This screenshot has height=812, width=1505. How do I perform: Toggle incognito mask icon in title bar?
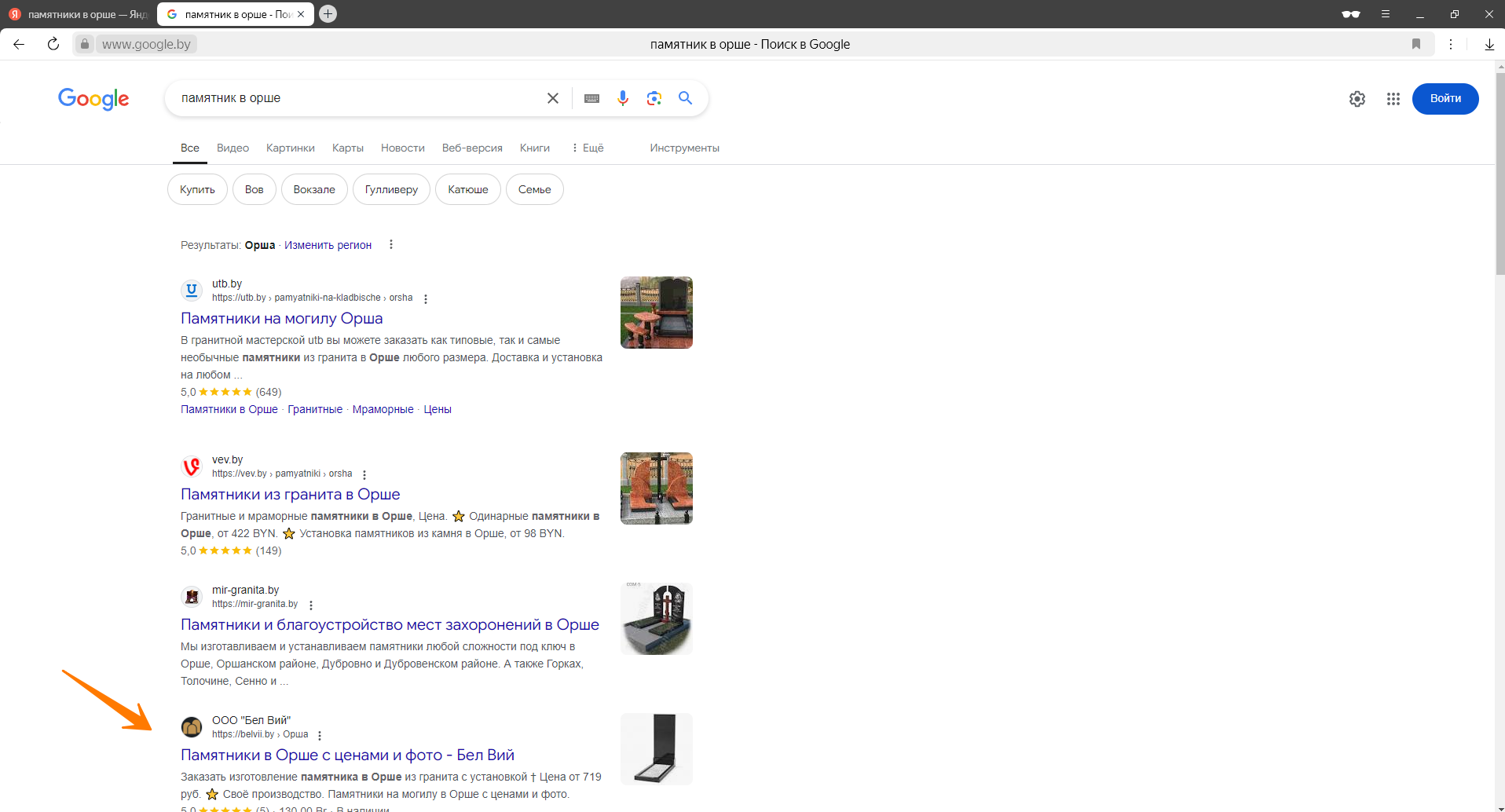tap(1351, 14)
